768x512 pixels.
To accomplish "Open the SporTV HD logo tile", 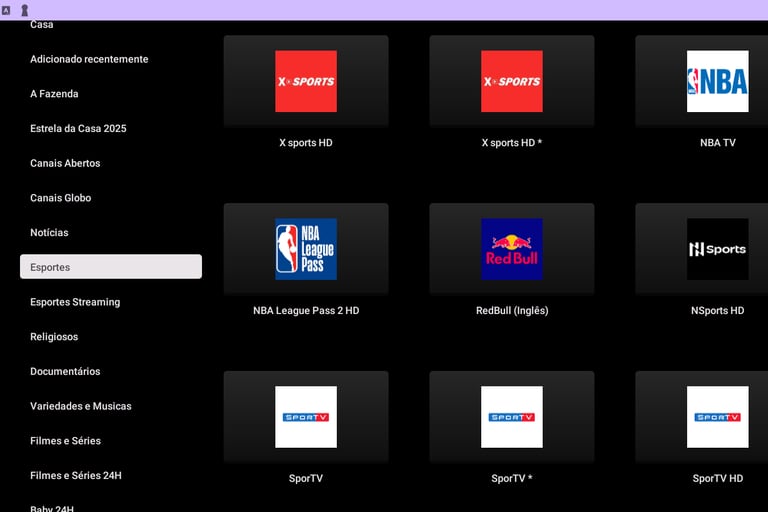I will 702,417.
